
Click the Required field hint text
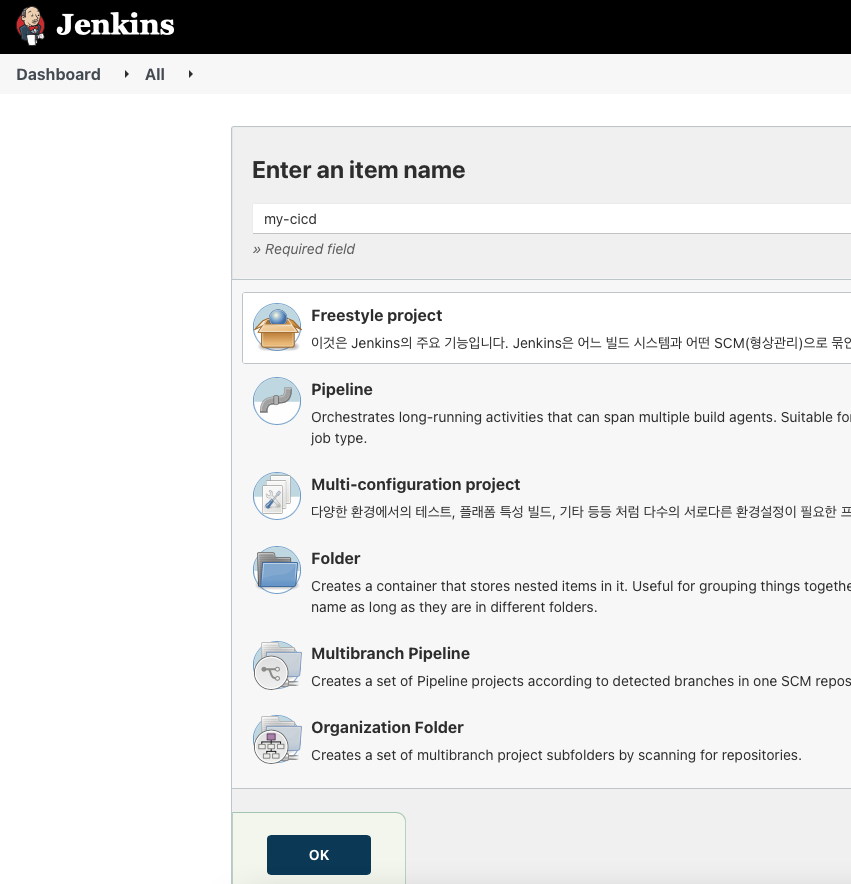pos(303,249)
